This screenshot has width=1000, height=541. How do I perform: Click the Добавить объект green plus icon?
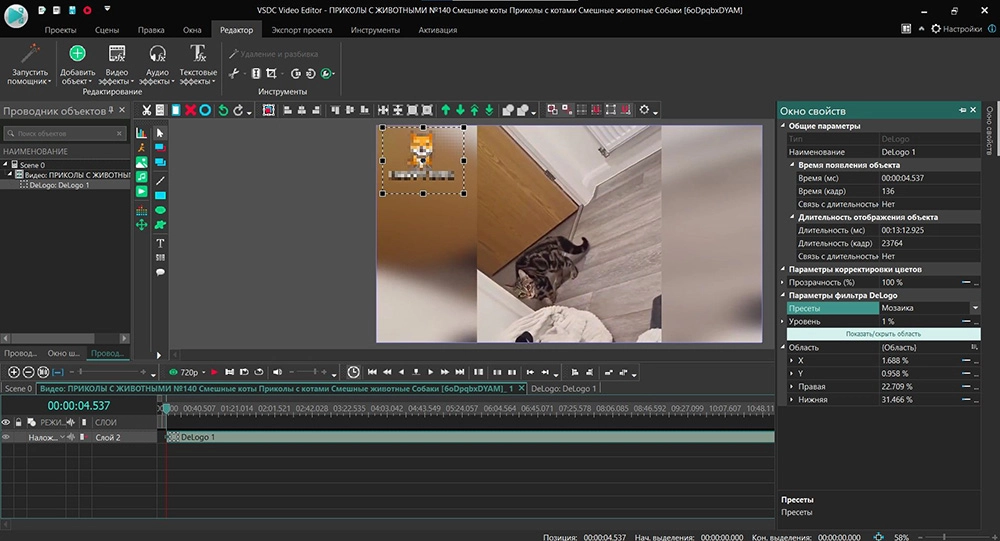pyautogui.click(x=77, y=54)
